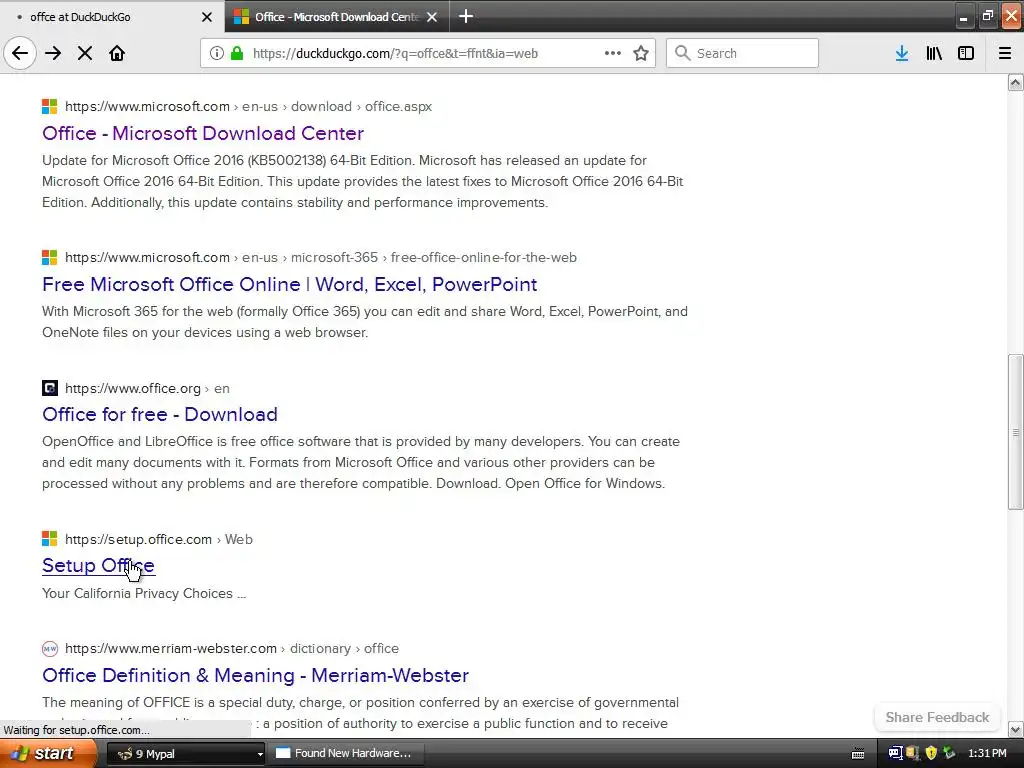The height and width of the screenshot is (768, 1024).
Task: Open Merriam-Webster Office Definition result
Action: [x=255, y=675]
